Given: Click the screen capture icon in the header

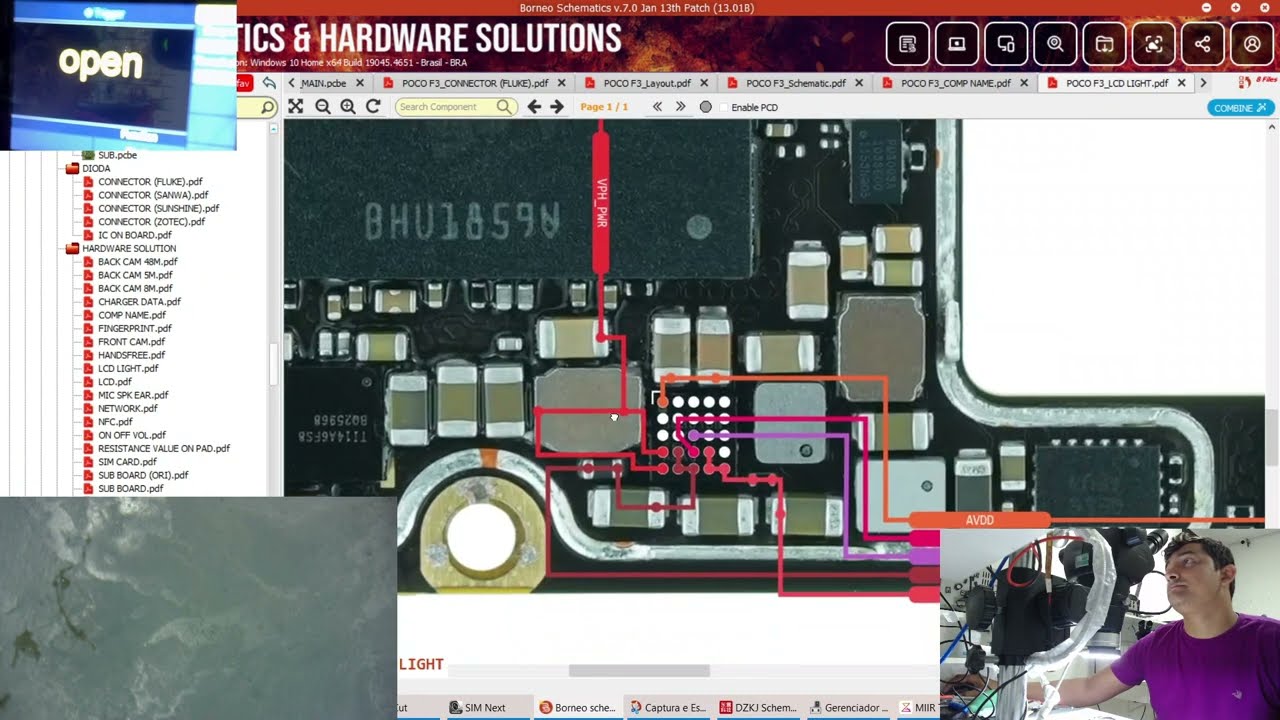Looking at the screenshot, I should tap(1154, 44).
